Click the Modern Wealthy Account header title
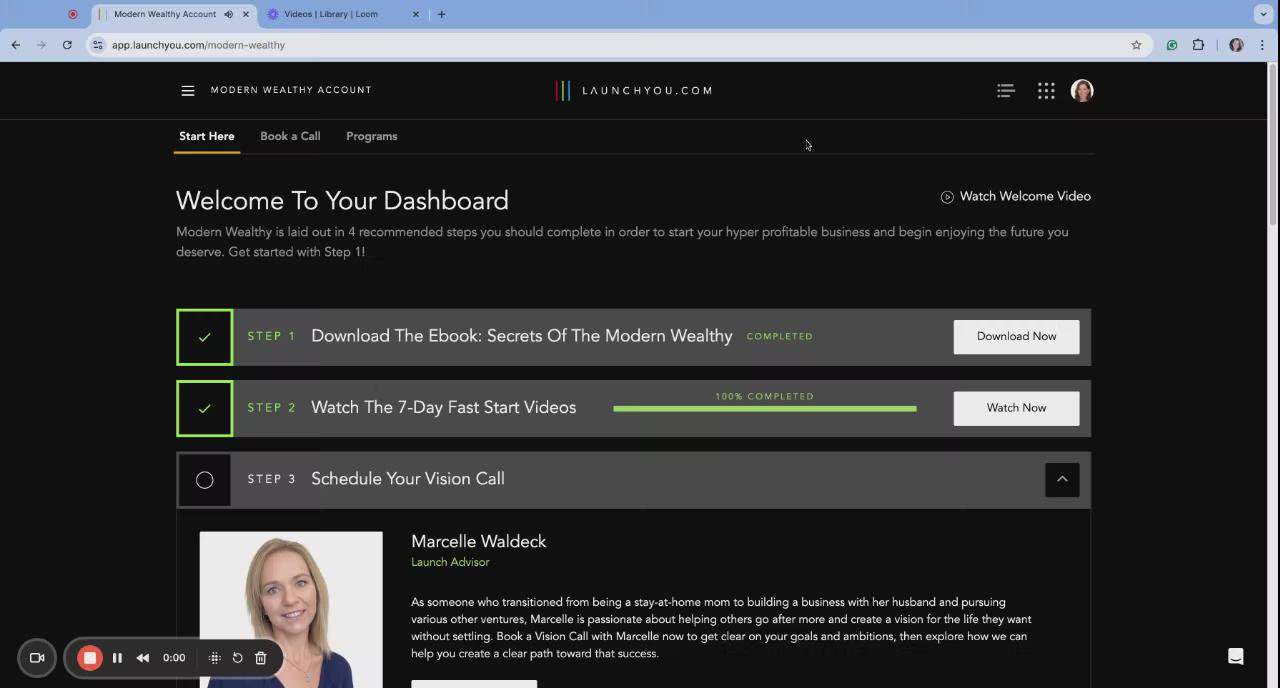 point(291,90)
